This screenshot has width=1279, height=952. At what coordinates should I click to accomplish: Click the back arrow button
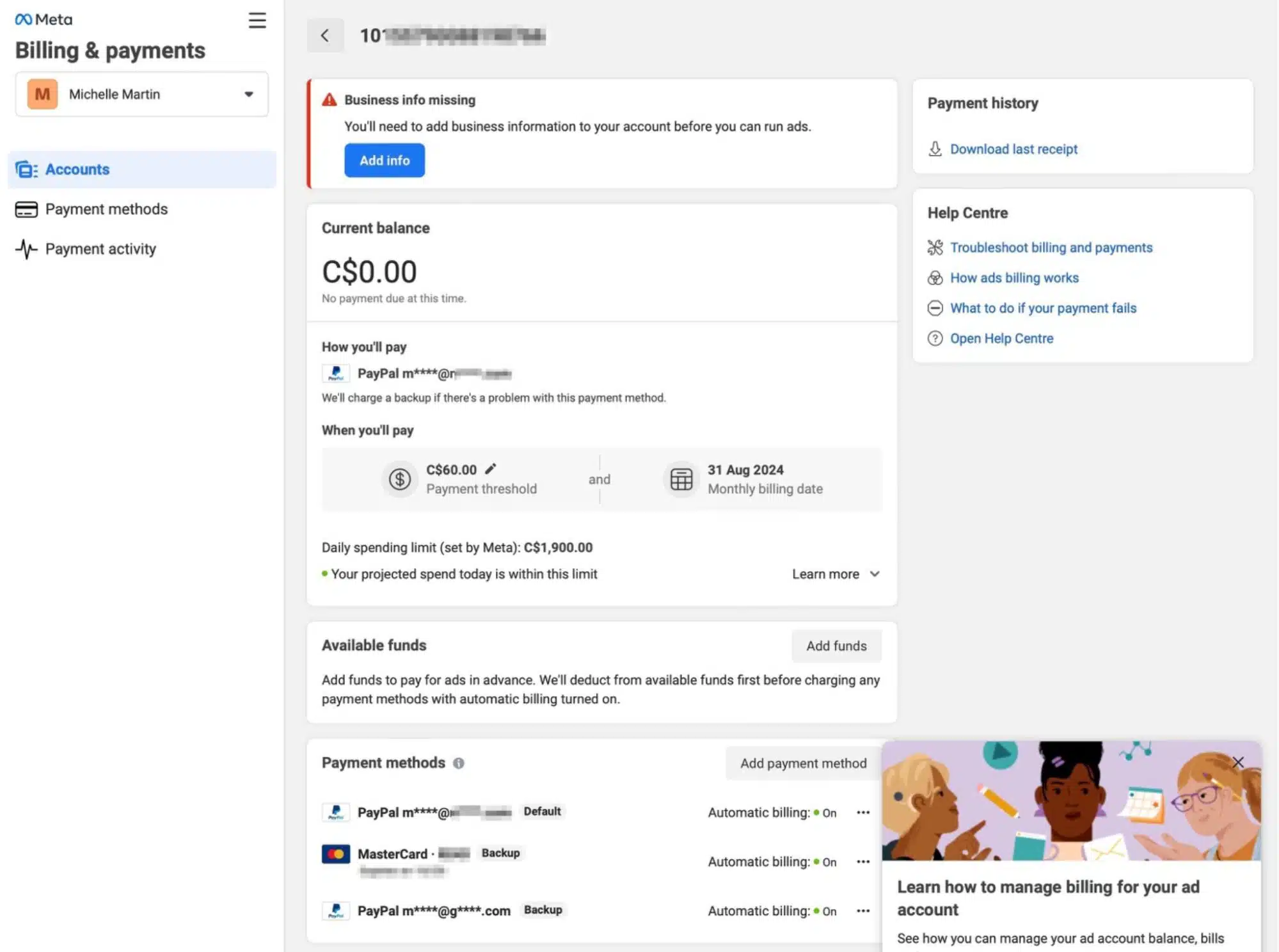pyautogui.click(x=325, y=35)
